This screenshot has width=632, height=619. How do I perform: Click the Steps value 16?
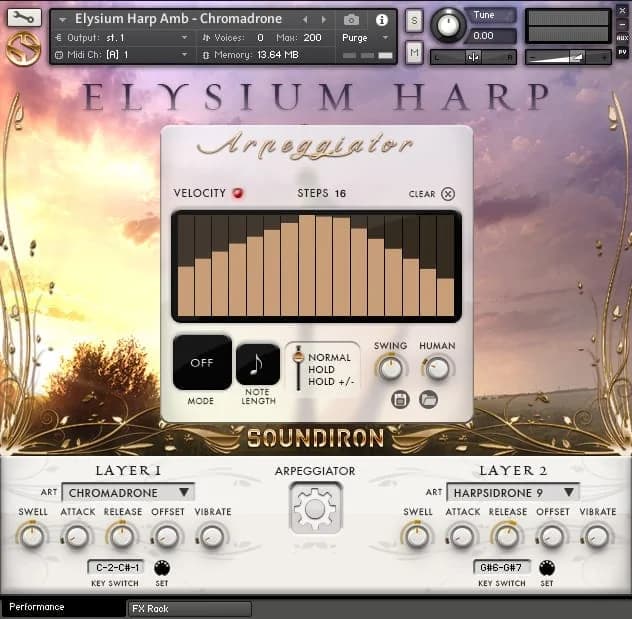click(340, 193)
